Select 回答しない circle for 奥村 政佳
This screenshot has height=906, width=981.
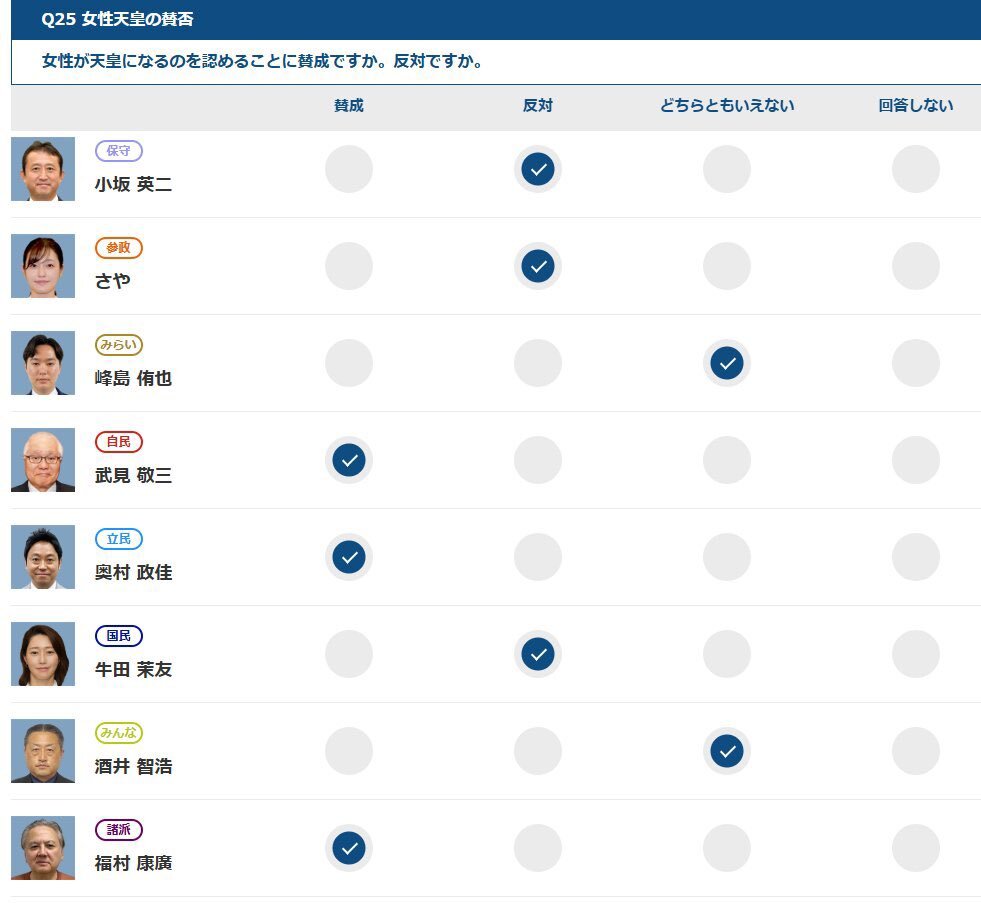(915, 557)
